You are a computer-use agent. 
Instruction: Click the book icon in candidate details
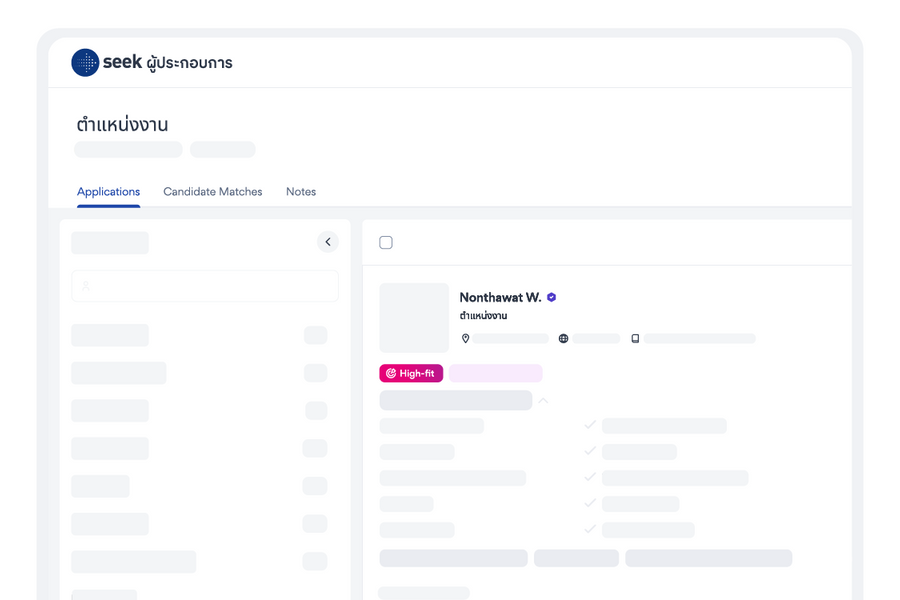[635, 339]
